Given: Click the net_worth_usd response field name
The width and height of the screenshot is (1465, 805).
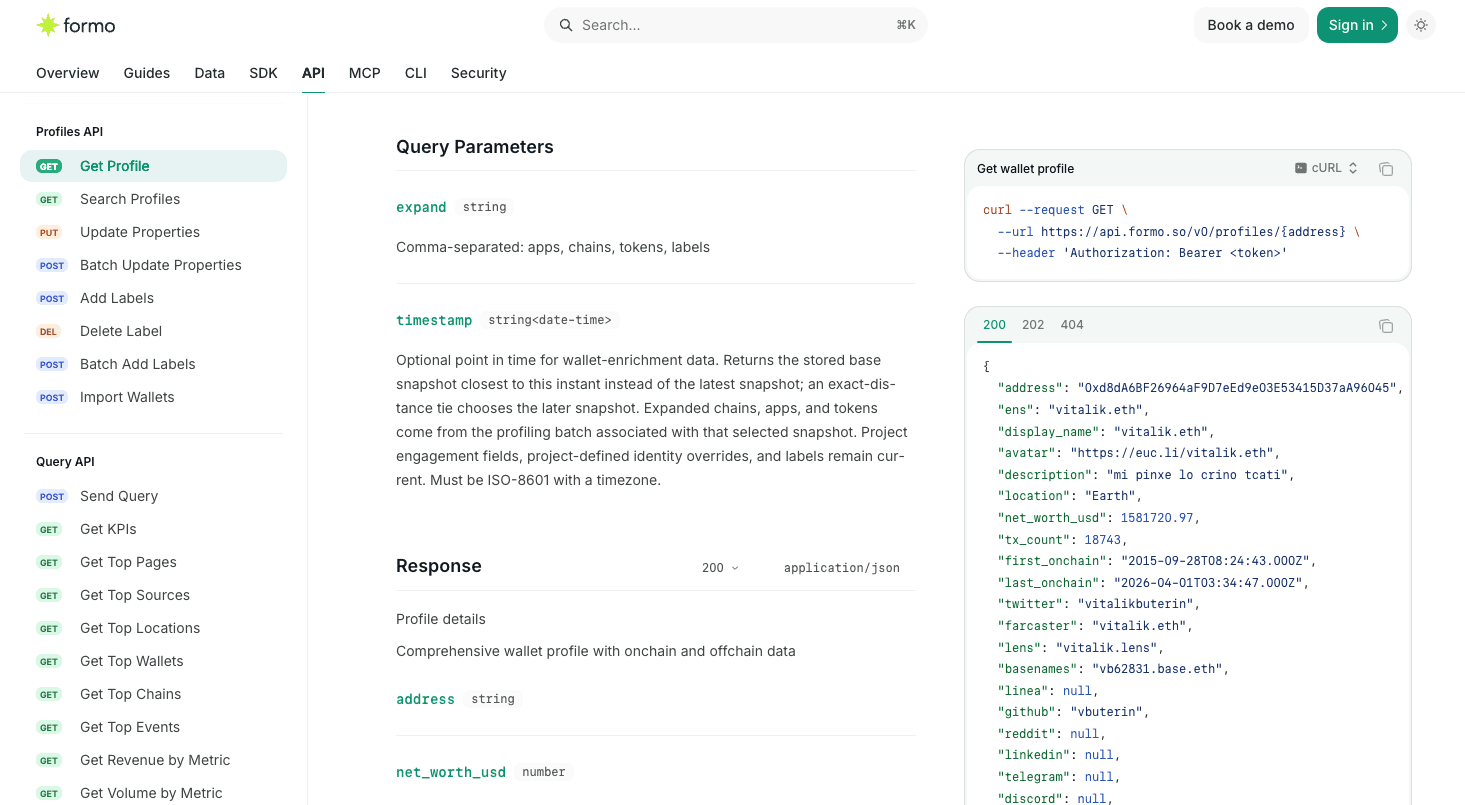Looking at the screenshot, I should coord(451,772).
